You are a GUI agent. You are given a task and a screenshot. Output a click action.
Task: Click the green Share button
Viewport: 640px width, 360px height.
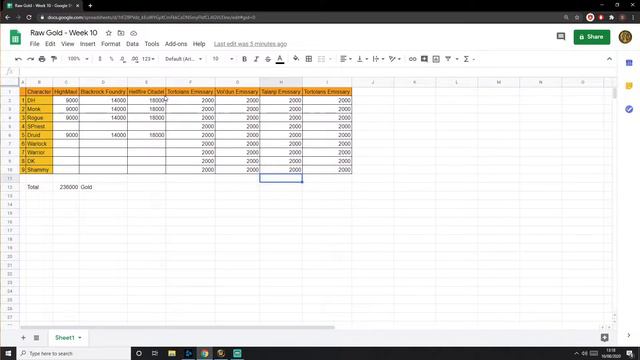point(592,37)
